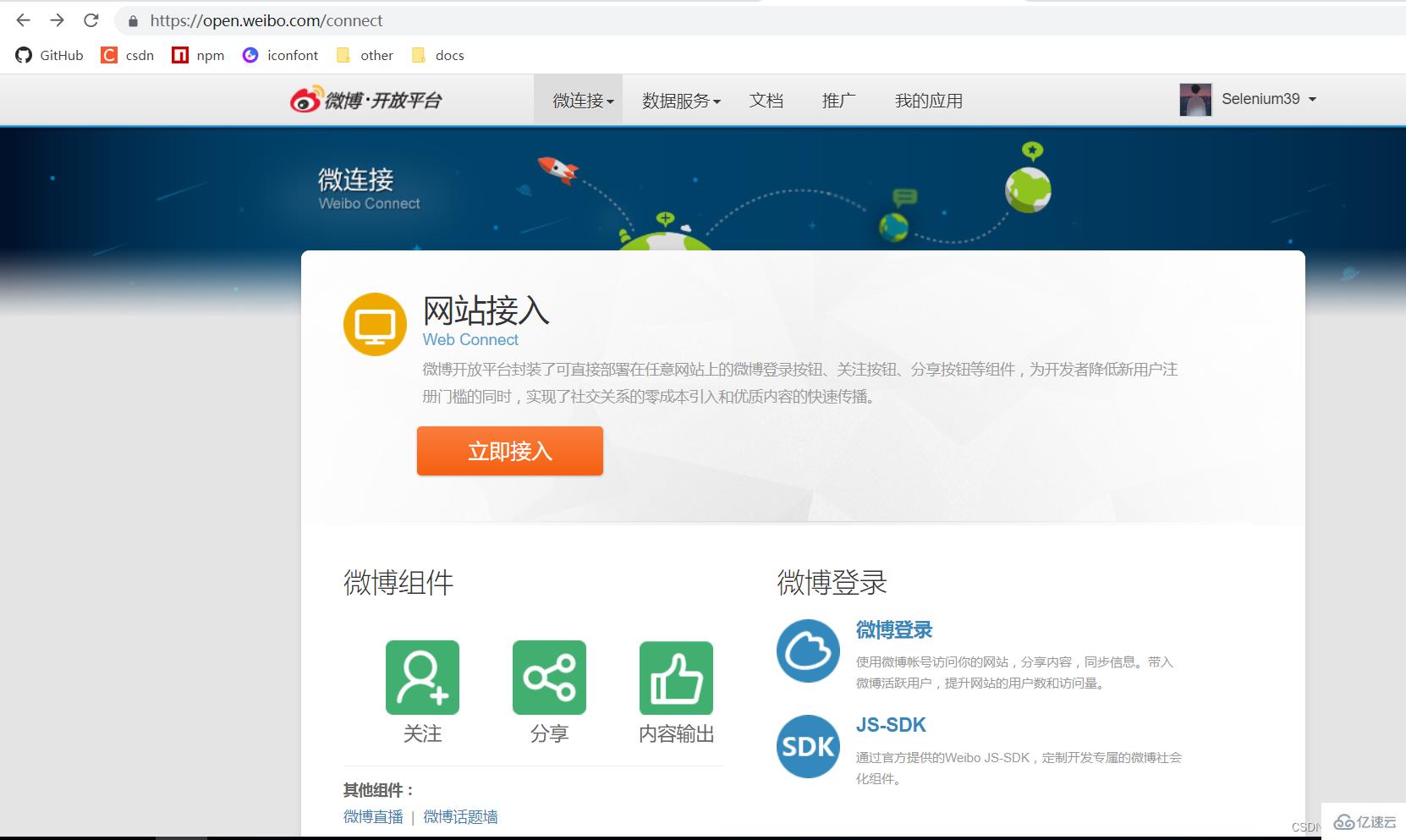Click the Weibo Open Platform logo
Screen dimensions: 1406x840
pyautogui.click(x=365, y=101)
